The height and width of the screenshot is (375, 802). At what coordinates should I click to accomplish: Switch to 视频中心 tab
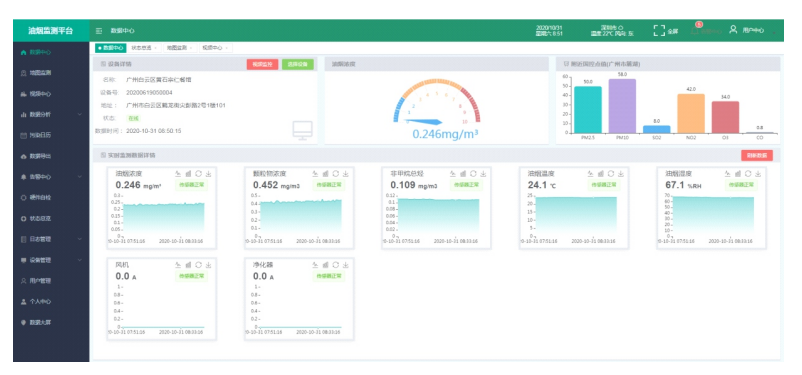(214, 48)
